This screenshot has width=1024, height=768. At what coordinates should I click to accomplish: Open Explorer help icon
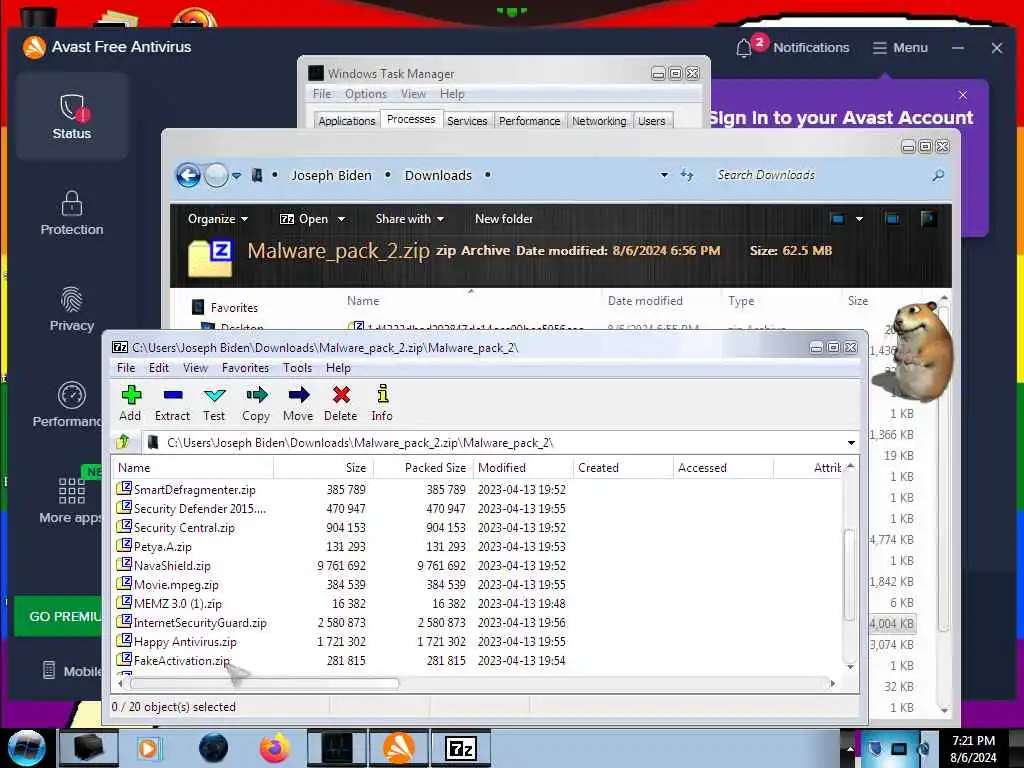click(x=928, y=219)
